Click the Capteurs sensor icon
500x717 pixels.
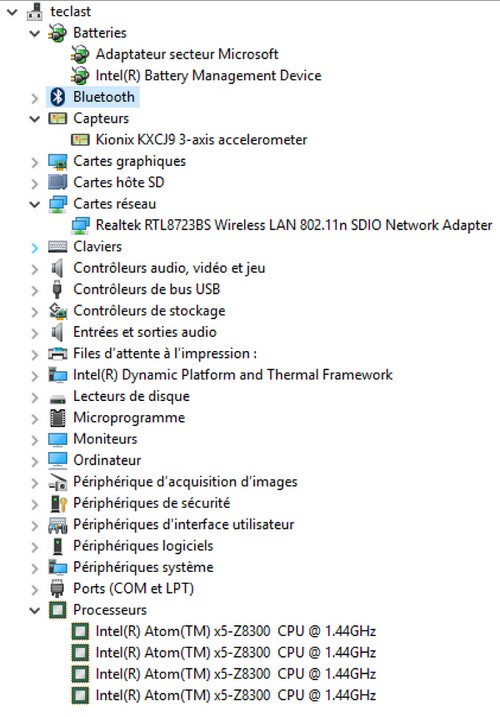pos(58,119)
